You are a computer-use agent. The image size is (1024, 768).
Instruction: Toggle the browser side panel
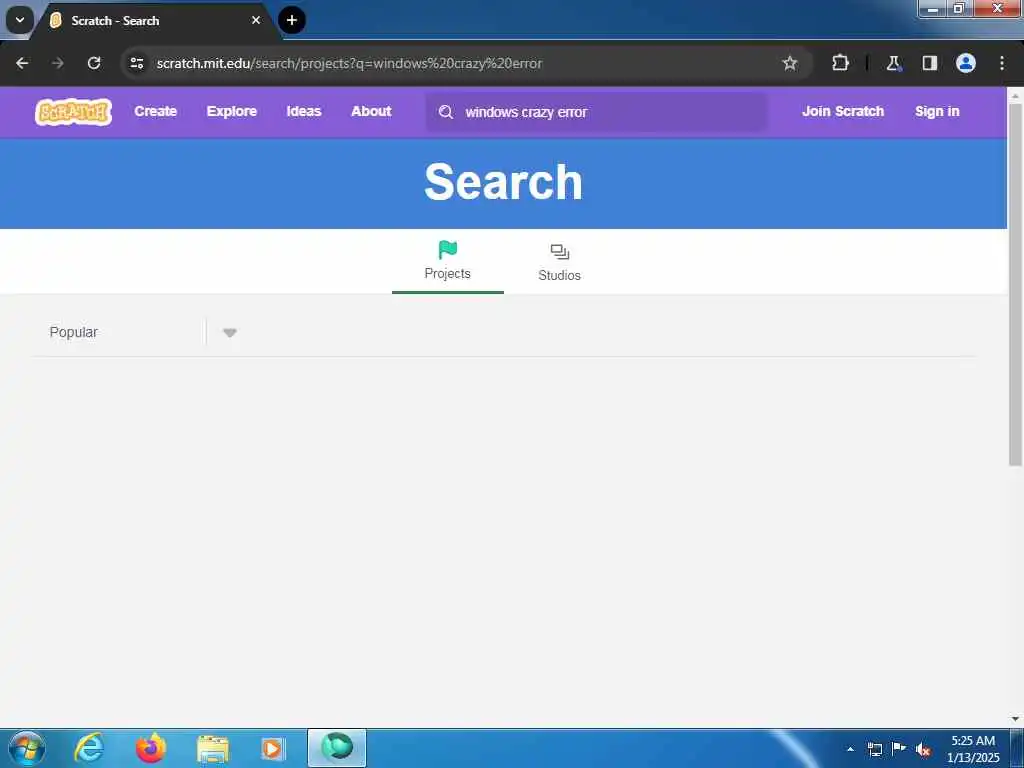click(929, 63)
